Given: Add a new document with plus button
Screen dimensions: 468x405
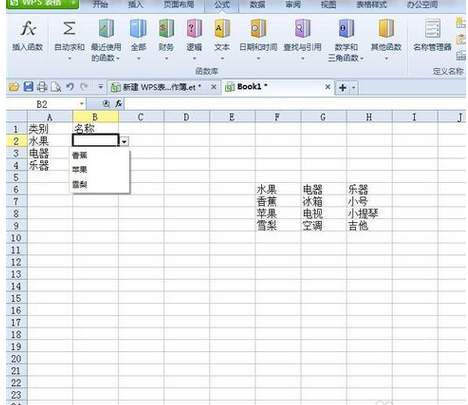Looking at the screenshot, I should pos(342,88).
